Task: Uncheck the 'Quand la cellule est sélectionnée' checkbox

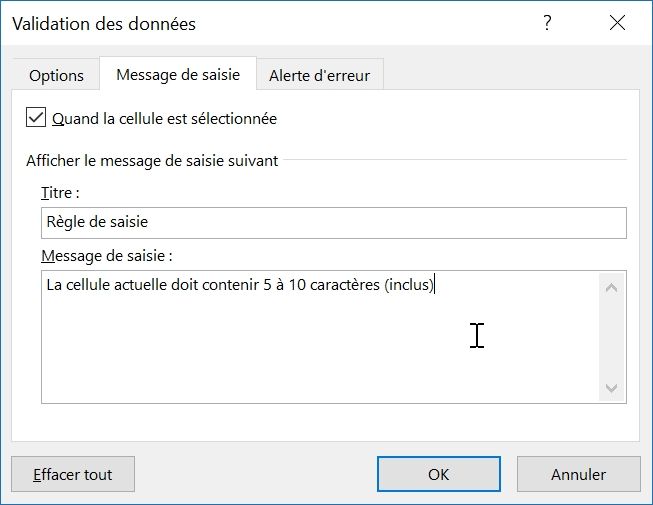Action: [37, 118]
